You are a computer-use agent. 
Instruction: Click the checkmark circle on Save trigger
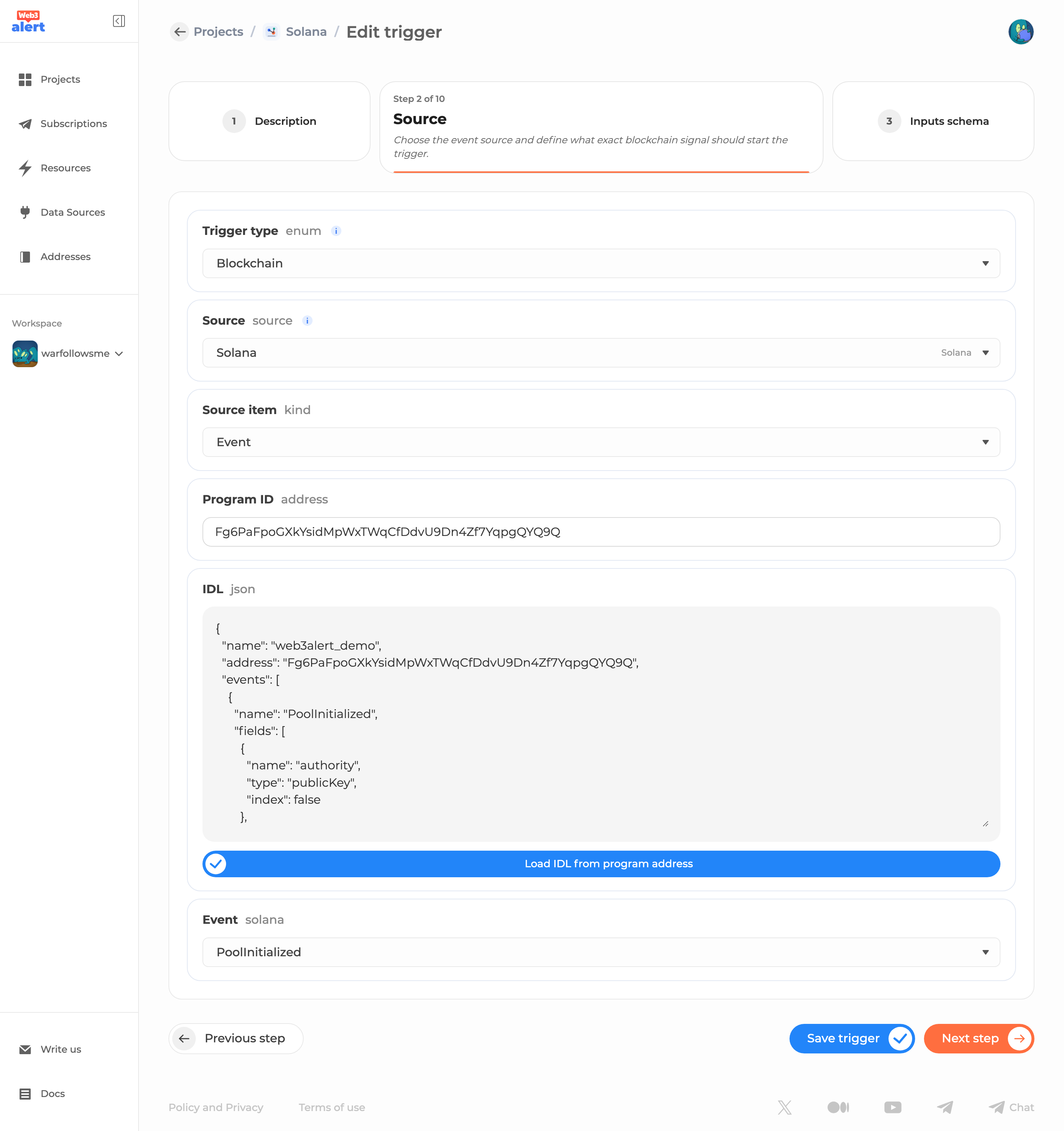point(900,1039)
